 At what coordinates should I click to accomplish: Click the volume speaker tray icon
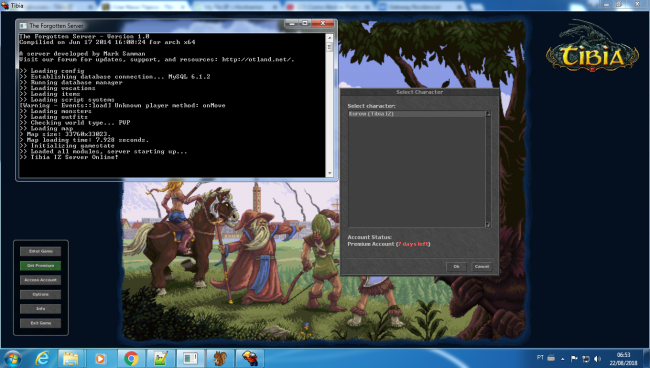[x=597, y=358]
